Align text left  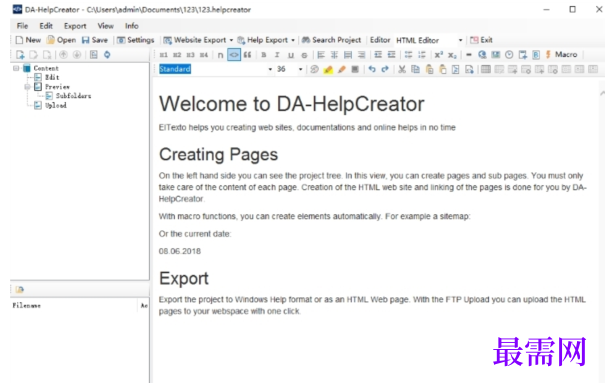321,55
